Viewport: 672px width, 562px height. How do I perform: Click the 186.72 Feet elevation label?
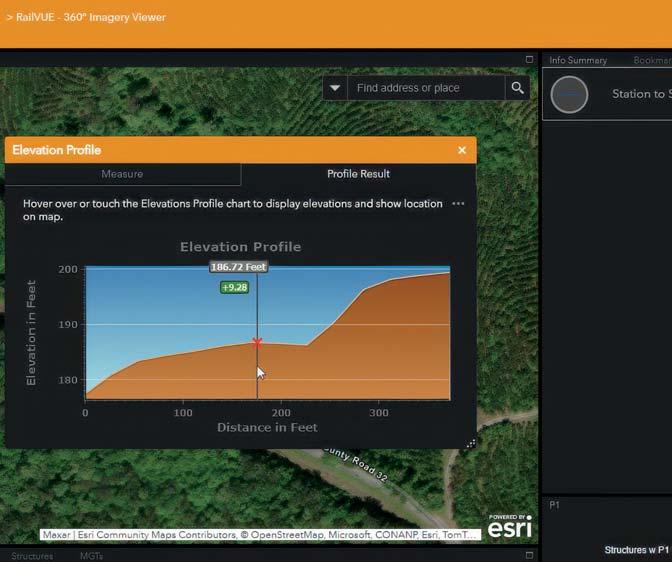pos(238,267)
